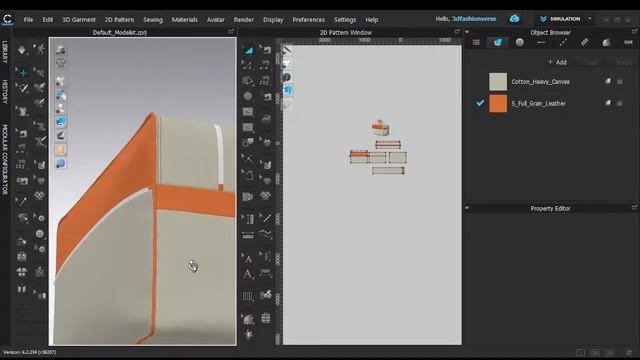Open the Sewing menu
The width and height of the screenshot is (640, 360).
click(153, 20)
